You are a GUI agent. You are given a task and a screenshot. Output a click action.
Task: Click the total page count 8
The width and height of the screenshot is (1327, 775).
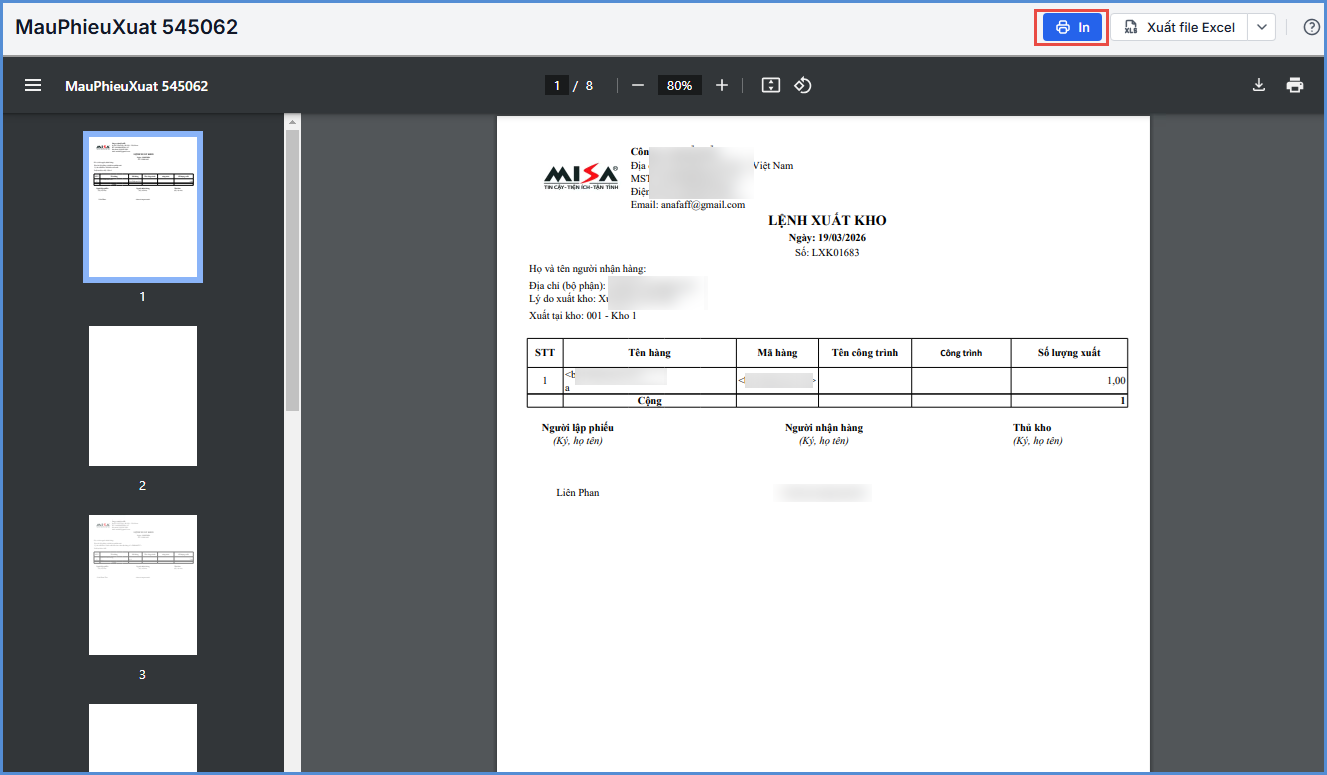point(589,85)
